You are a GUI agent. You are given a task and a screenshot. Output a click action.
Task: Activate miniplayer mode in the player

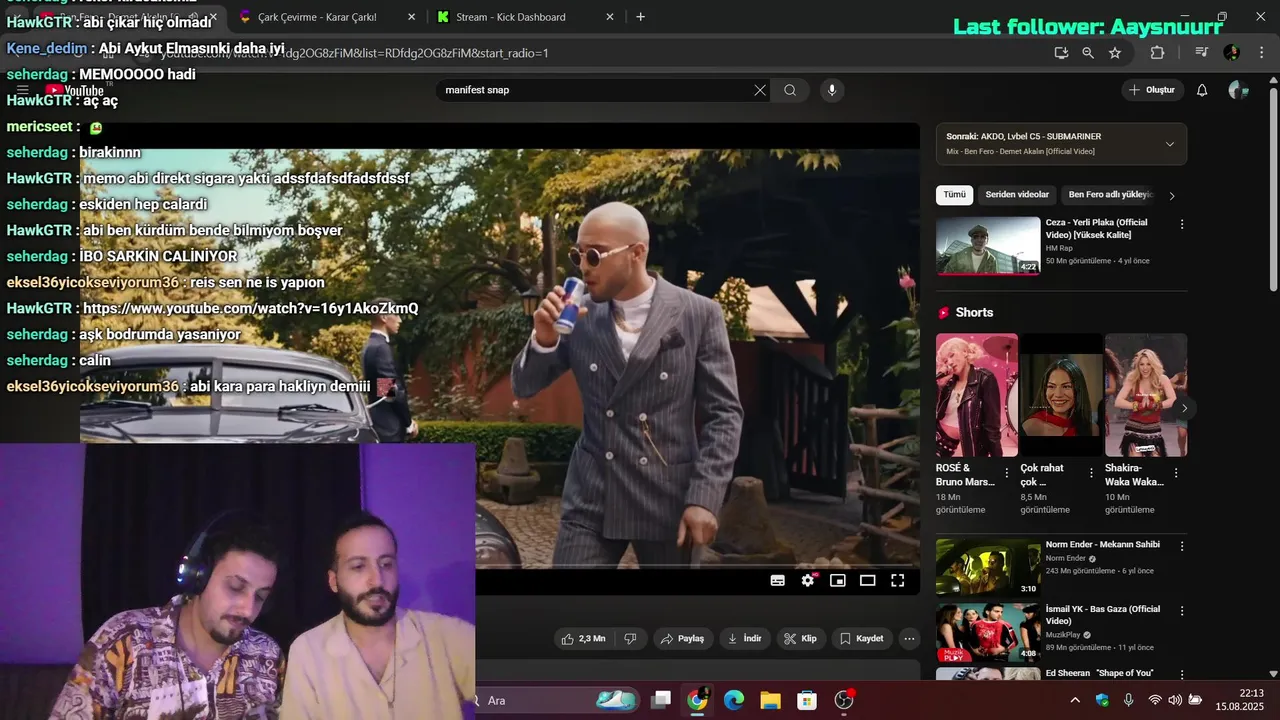point(838,580)
